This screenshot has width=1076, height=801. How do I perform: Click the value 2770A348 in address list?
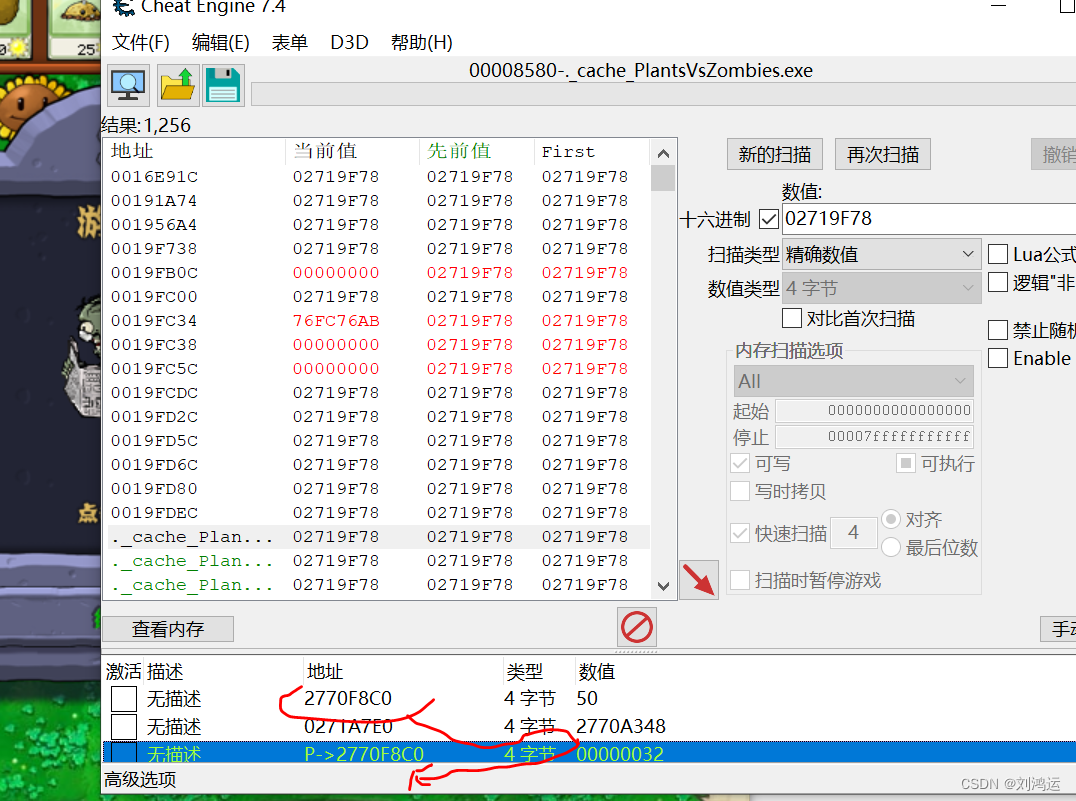click(x=620, y=726)
